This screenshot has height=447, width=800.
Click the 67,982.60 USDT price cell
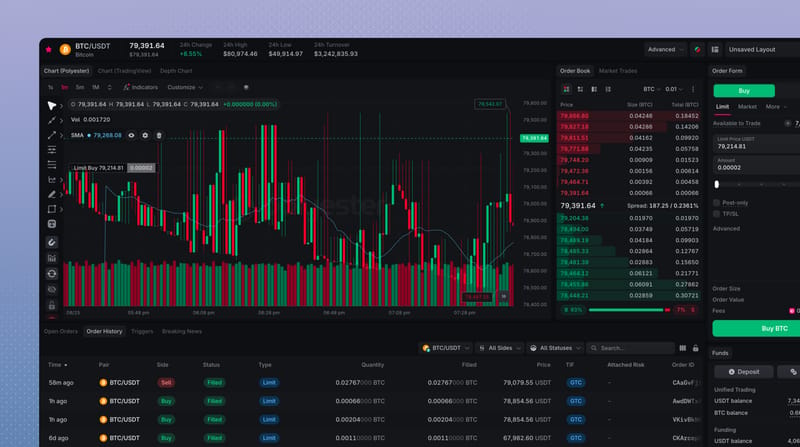coord(527,438)
